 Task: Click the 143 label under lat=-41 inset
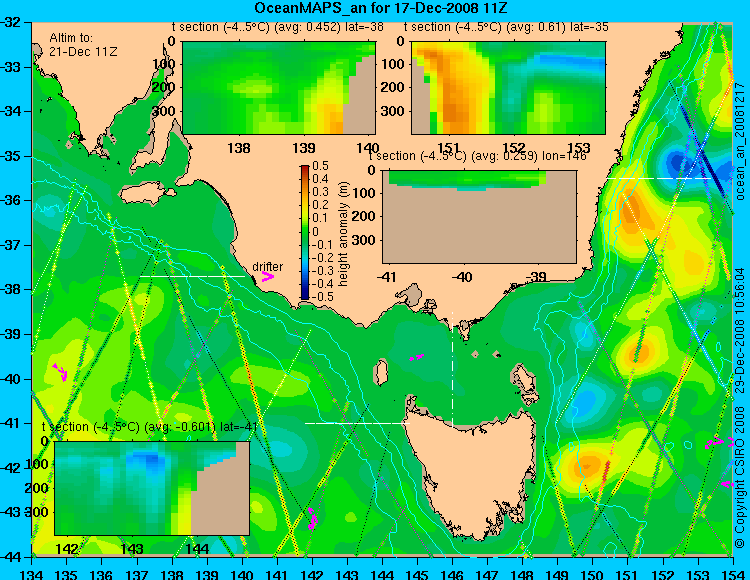point(132,549)
